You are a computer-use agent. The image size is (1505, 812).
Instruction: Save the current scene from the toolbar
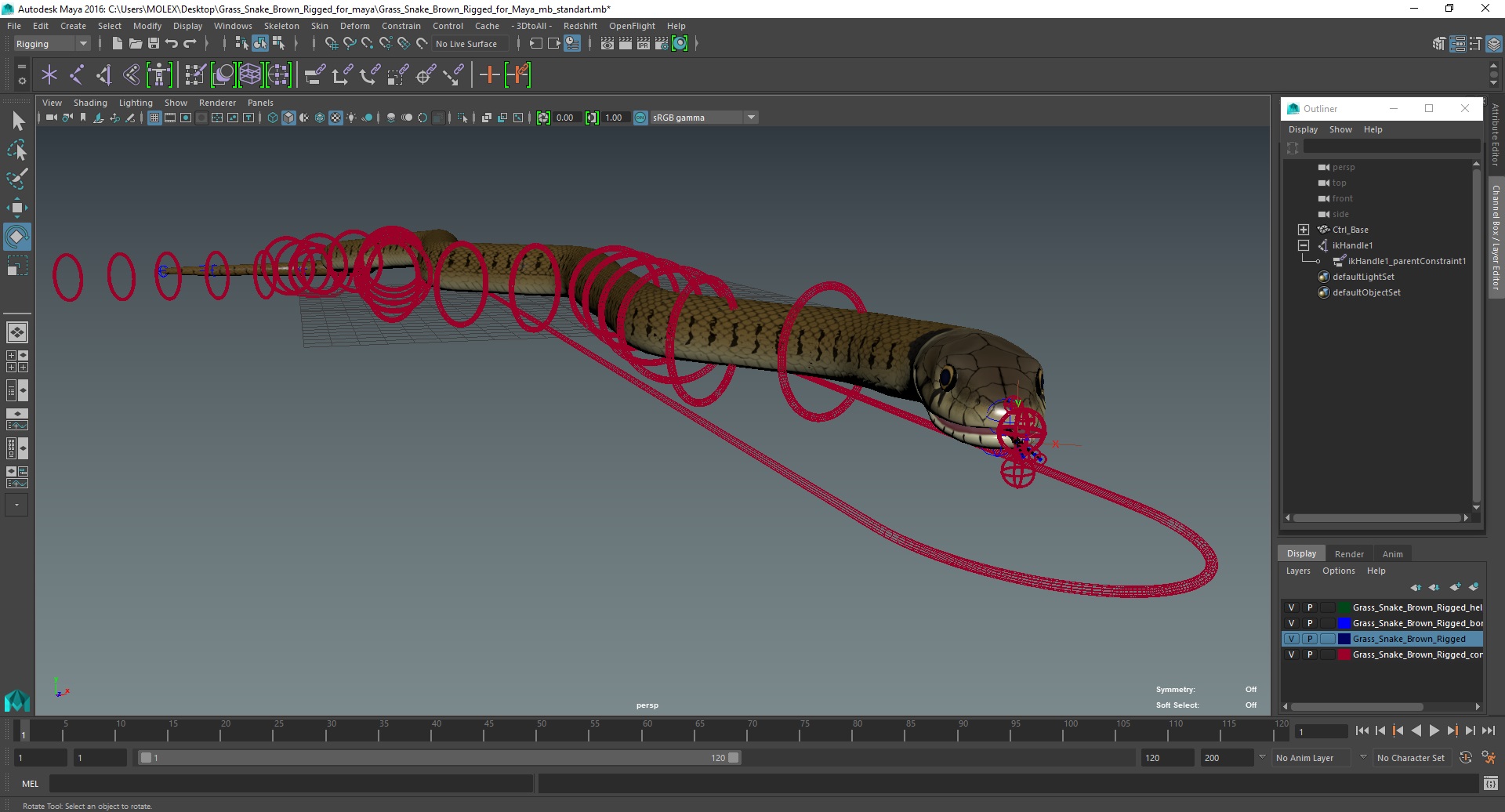point(154,44)
